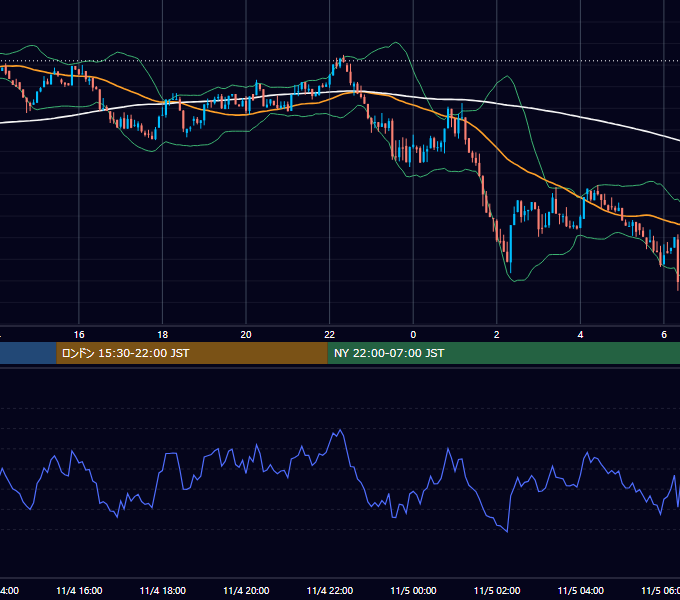Image resolution: width=680 pixels, height=600 pixels.
Task: Click the 11/4 20:00 timestamp on oscillator axis
Action: click(x=246, y=591)
